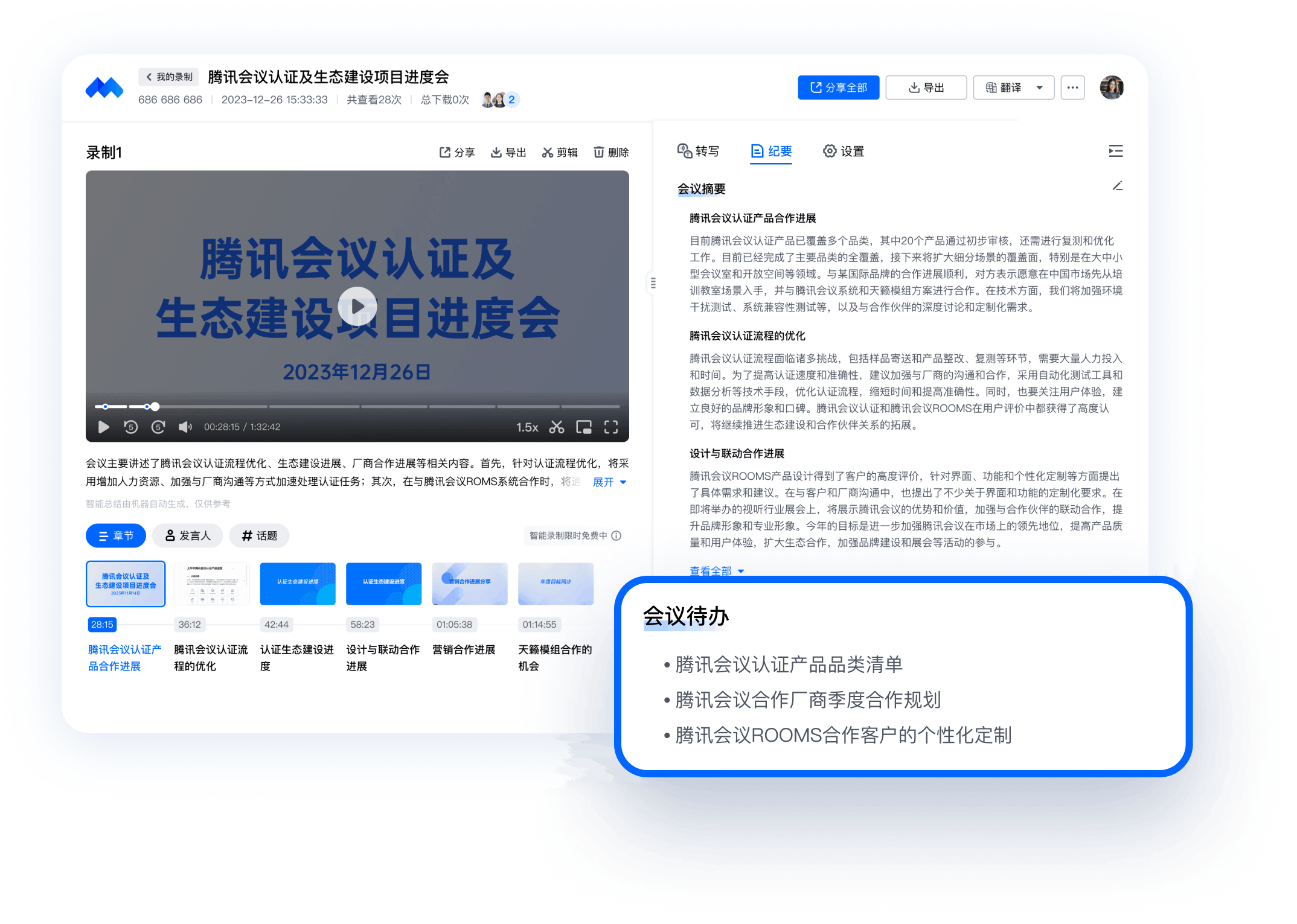The height and width of the screenshot is (924, 1297).
Task: Click the top 导出 button
Action: coord(926,88)
